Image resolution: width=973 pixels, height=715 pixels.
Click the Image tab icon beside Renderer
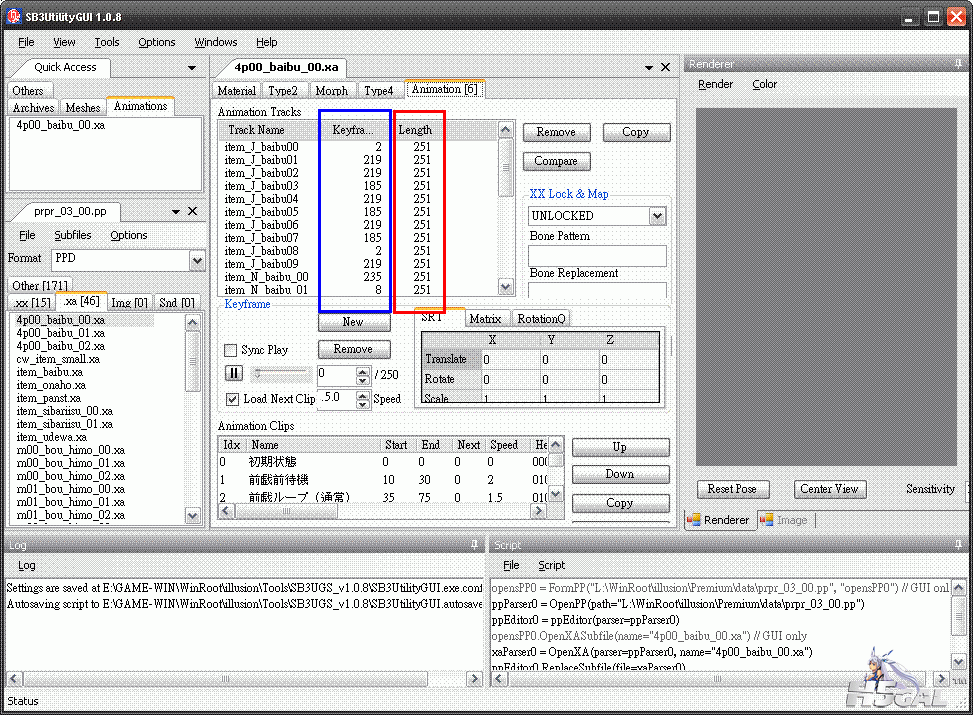click(x=766, y=520)
